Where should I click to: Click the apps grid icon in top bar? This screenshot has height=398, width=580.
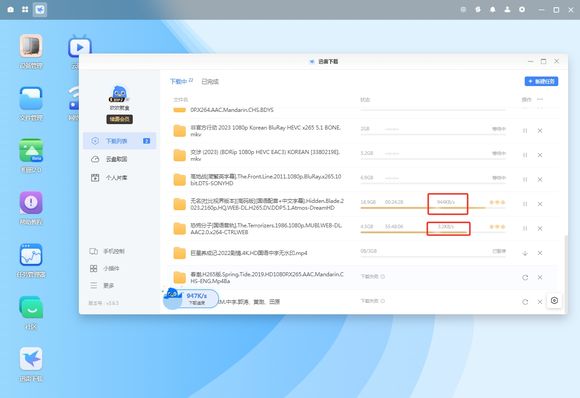(x=25, y=9)
